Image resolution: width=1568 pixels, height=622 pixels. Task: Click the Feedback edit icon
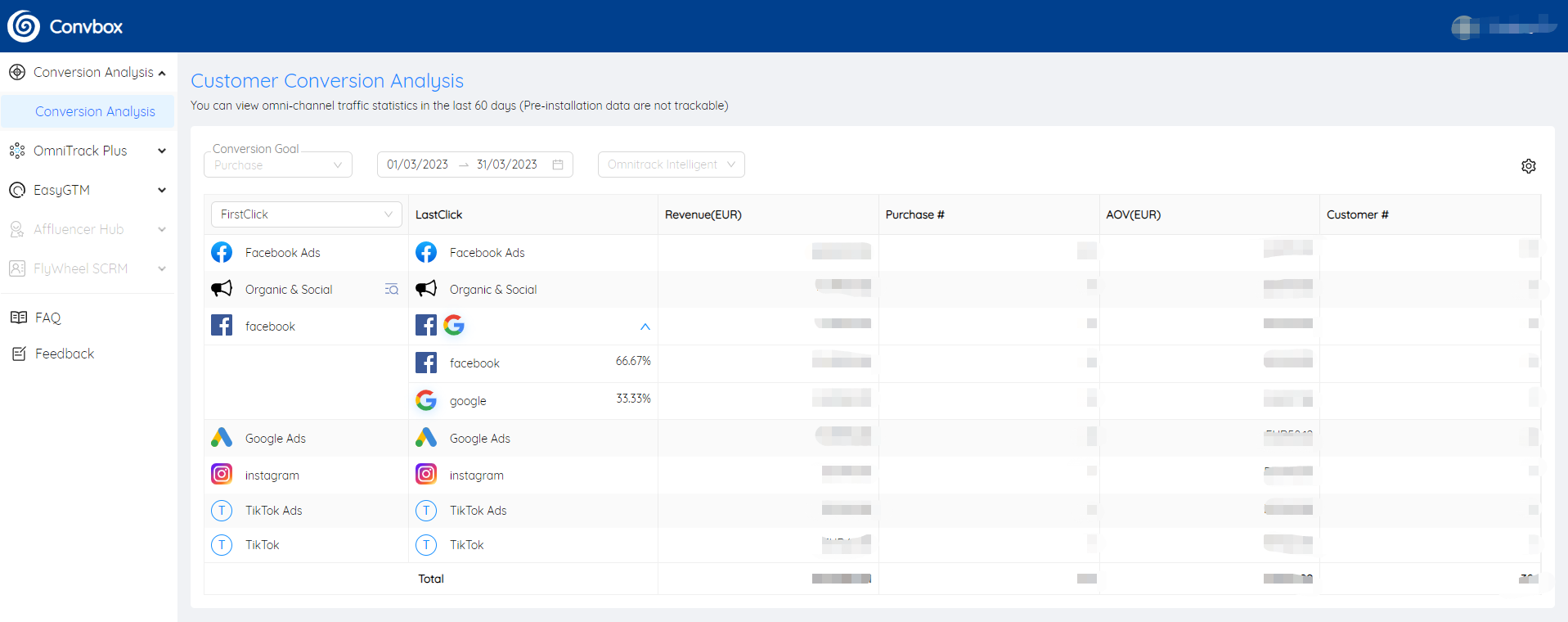(19, 354)
